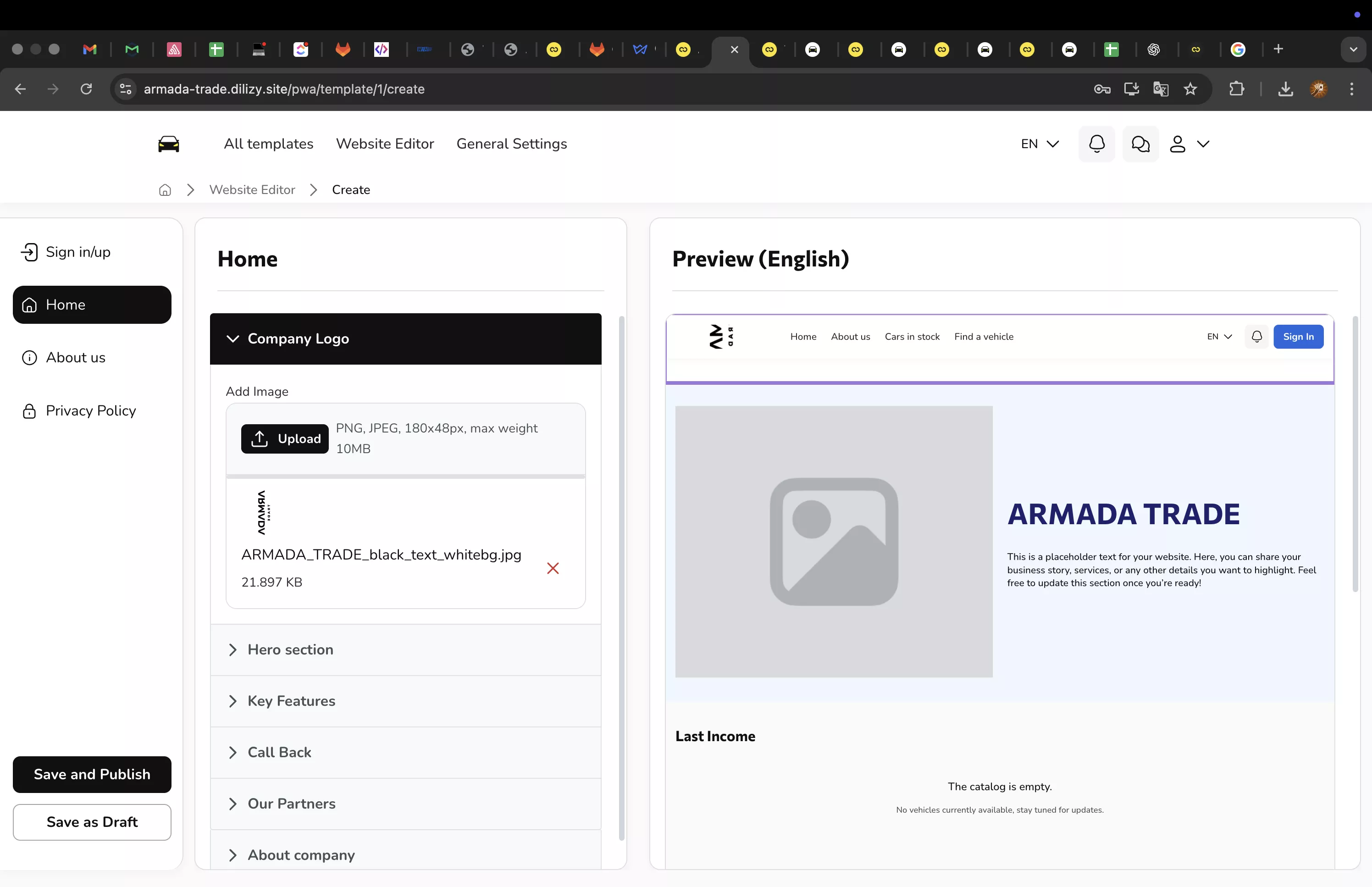Select About us in sidebar
This screenshot has width=1372, height=887.
(75, 358)
